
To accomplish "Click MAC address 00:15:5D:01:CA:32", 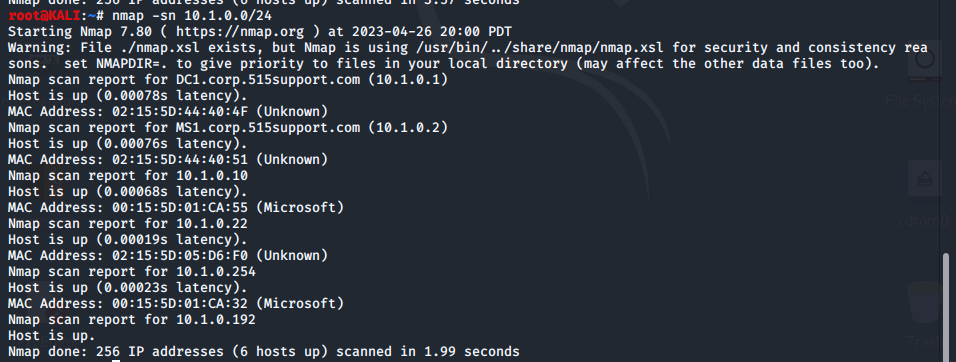I will [180, 303].
